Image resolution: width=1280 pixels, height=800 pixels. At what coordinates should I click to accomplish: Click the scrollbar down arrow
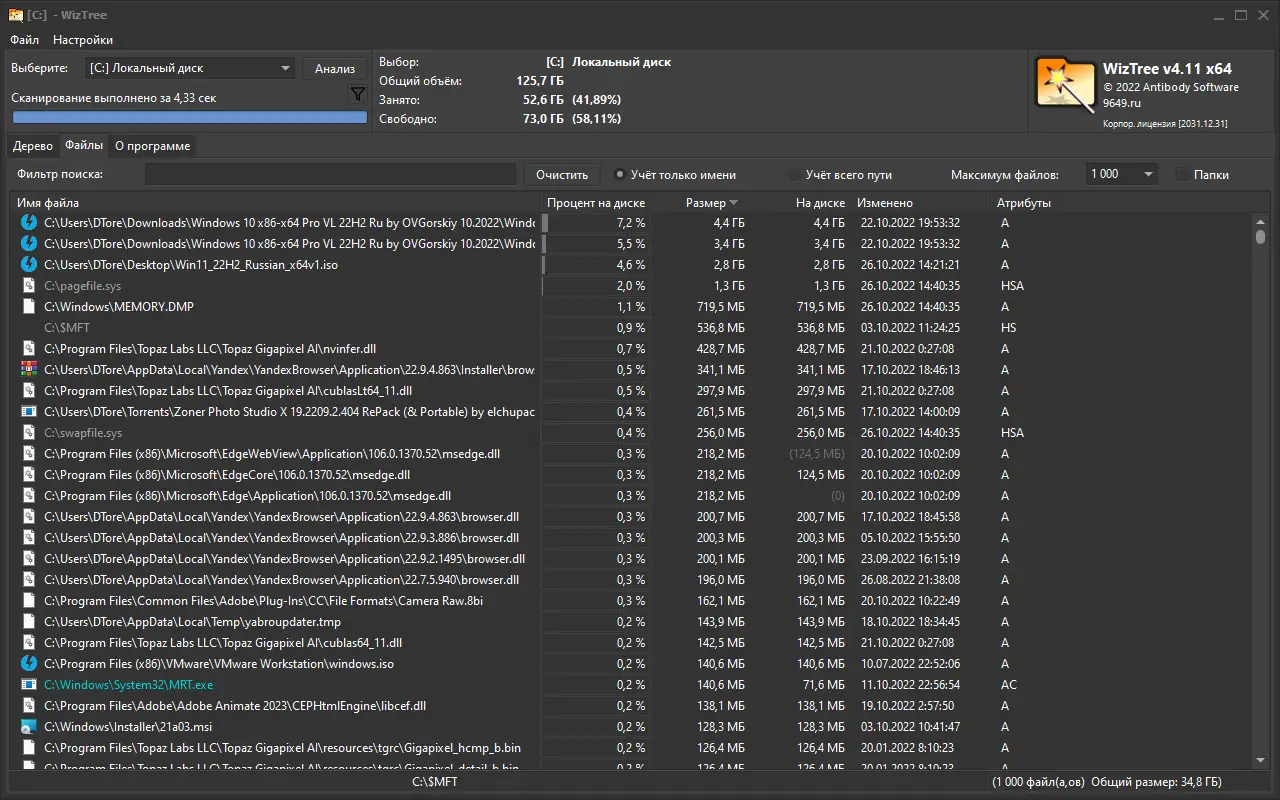1261,762
